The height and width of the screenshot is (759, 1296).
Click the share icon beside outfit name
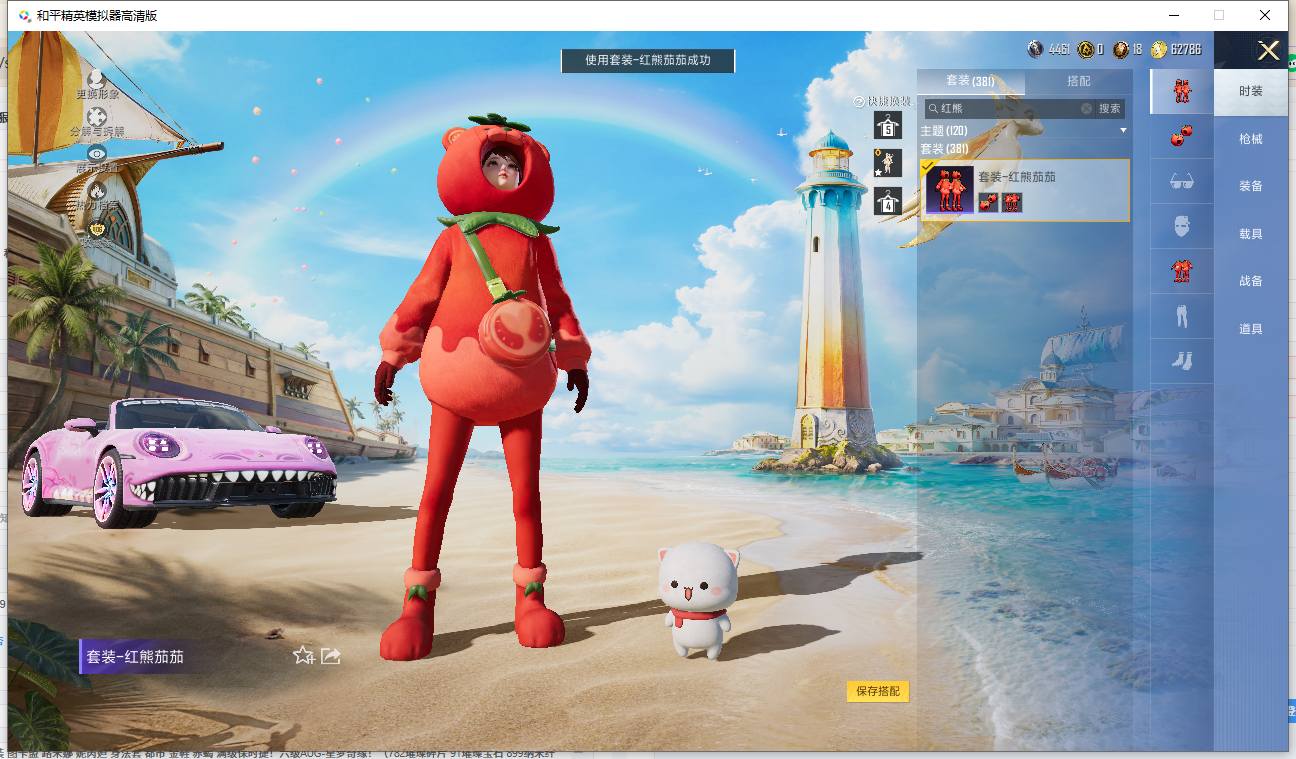click(331, 656)
